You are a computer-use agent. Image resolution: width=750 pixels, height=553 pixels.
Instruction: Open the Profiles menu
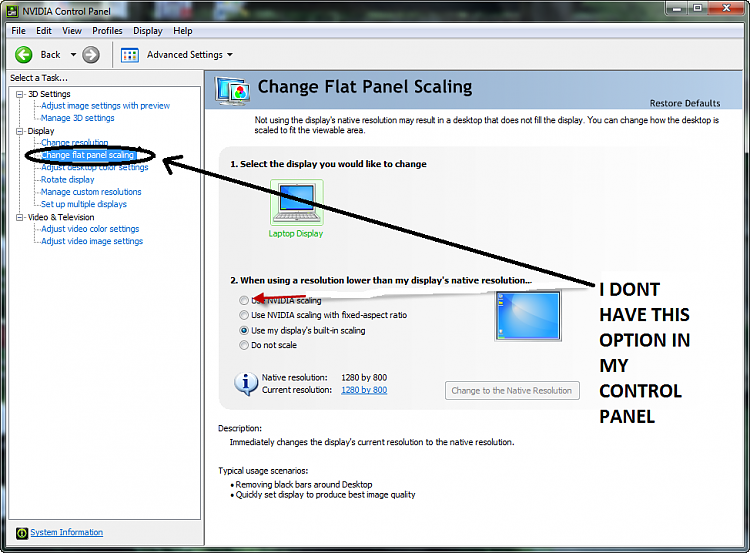tap(107, 31)
